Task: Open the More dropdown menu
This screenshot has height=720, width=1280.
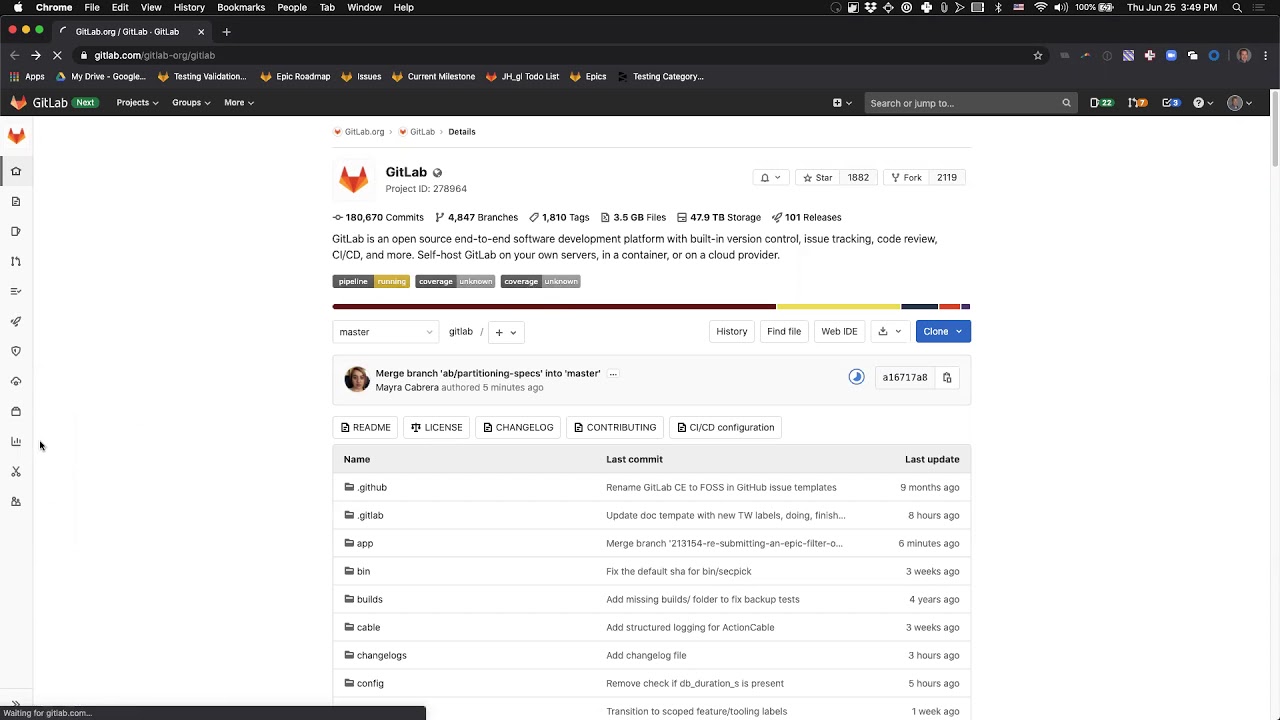Action: coord(239,102)
